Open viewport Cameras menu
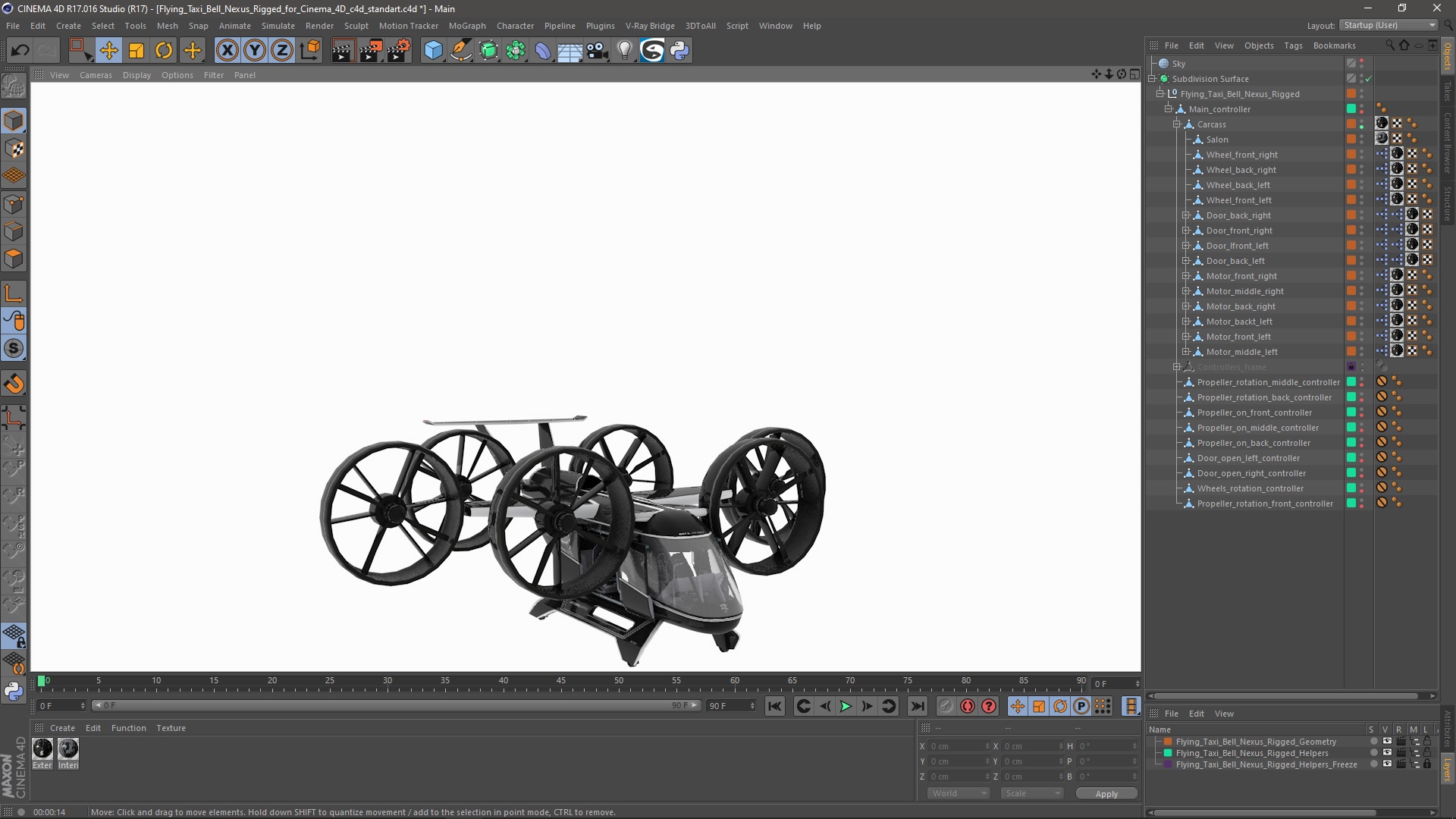 (96, 75)
